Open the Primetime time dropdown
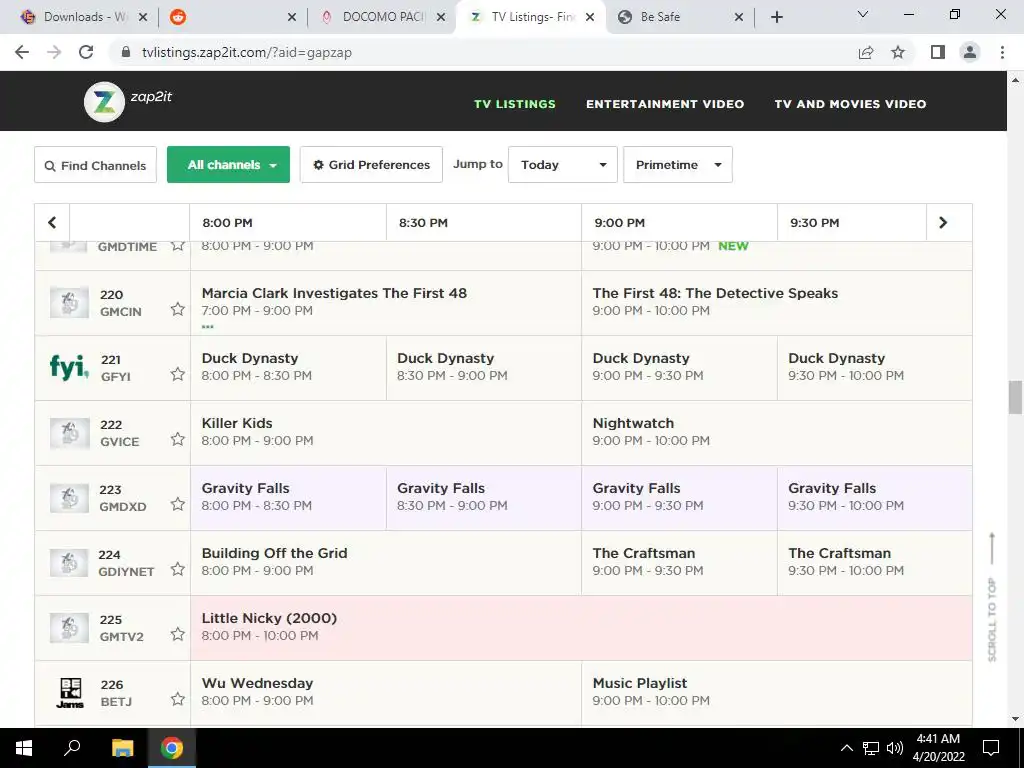 point(678,165)
